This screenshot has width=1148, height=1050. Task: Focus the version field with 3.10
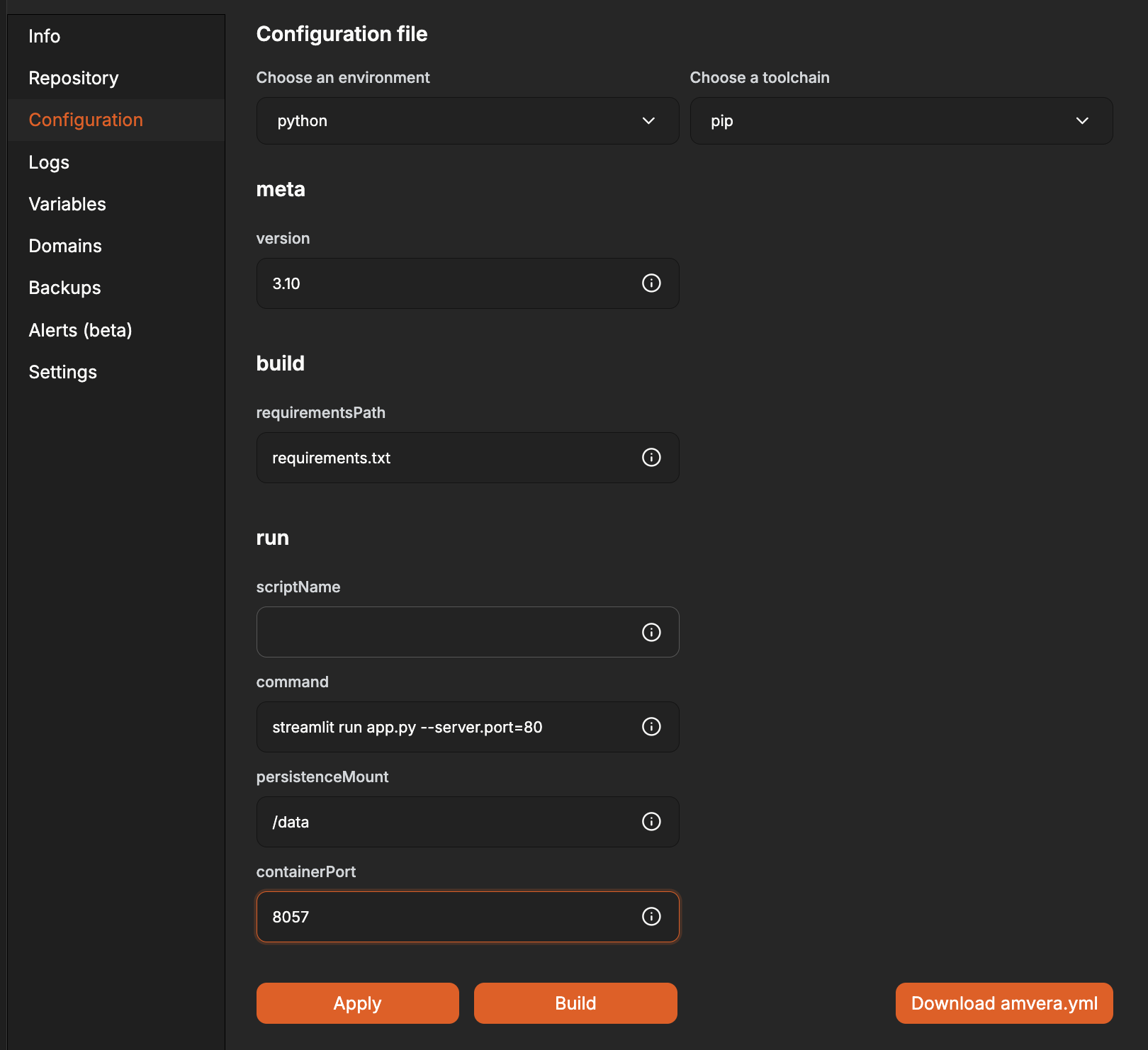pyautogui.click(x=468, y=283)
